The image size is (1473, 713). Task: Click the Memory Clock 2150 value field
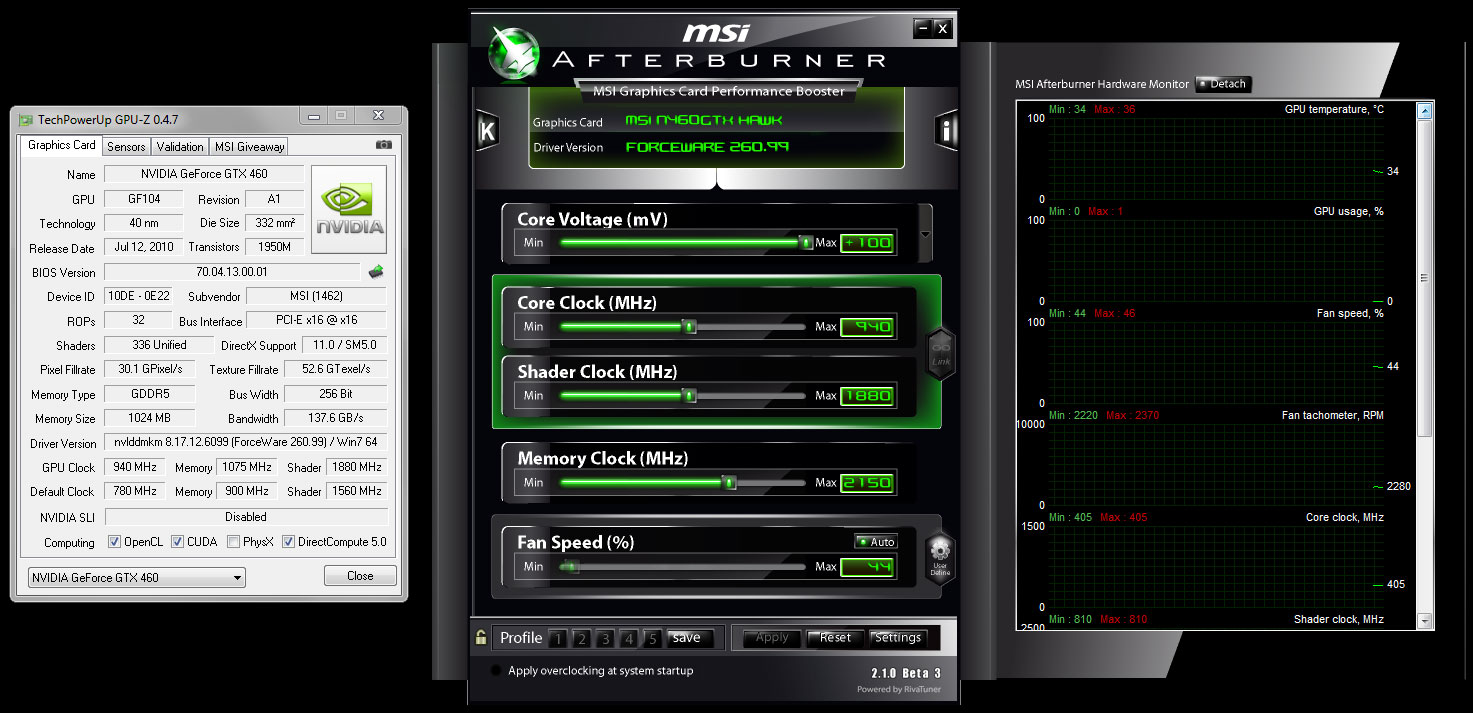pos(867,483)
